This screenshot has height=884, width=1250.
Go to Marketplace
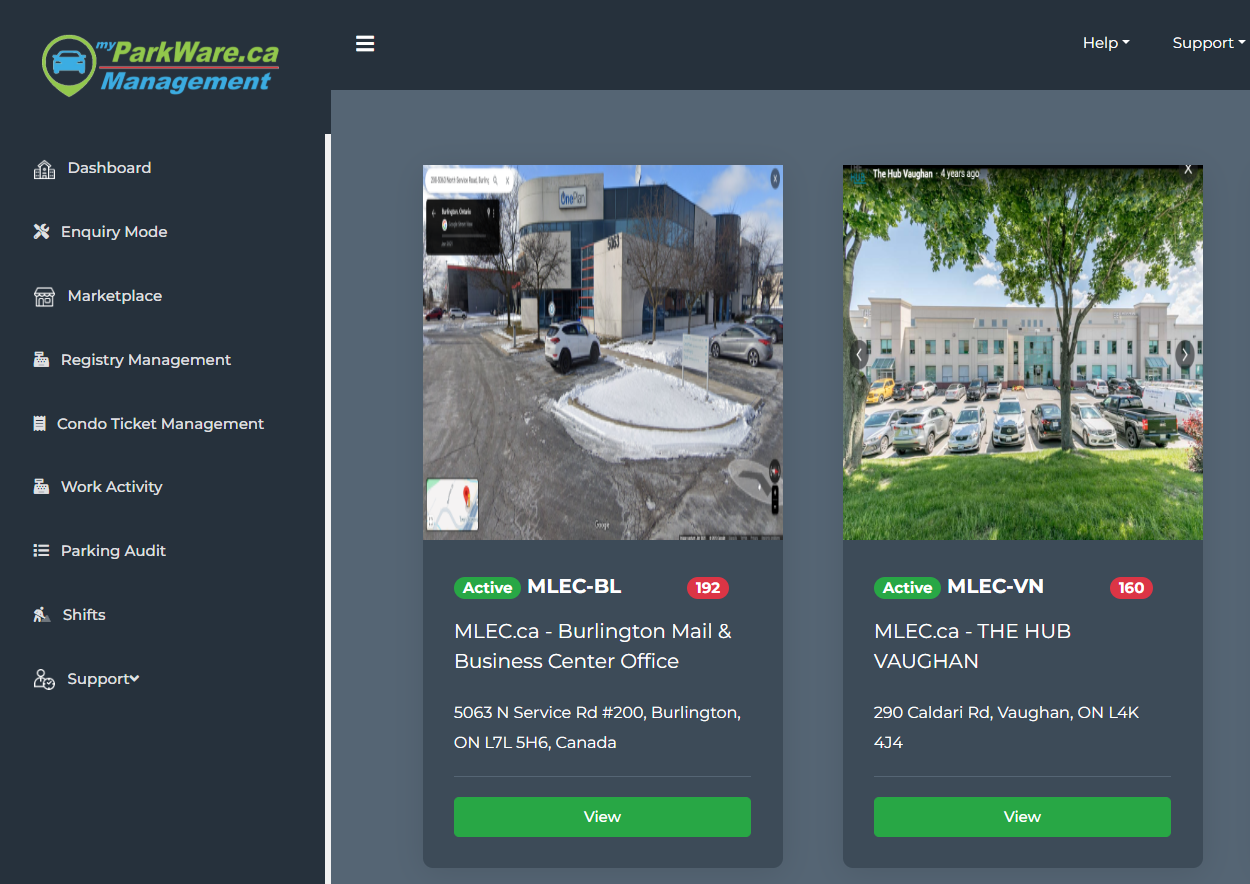coord(115,296)
